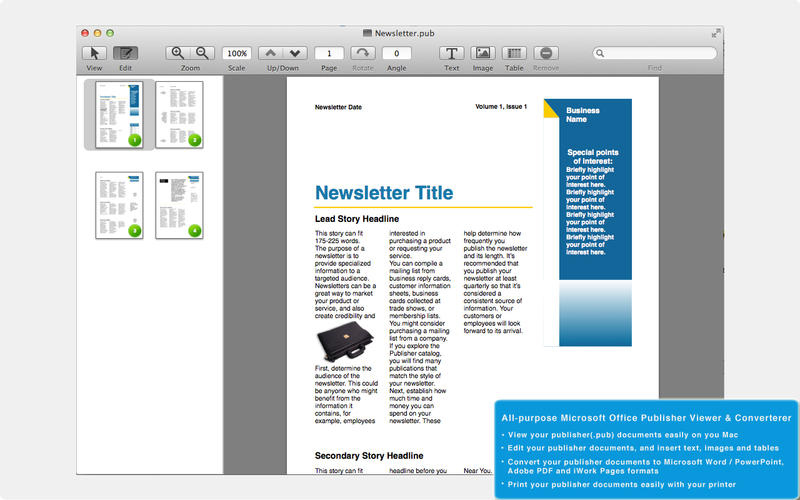Go to next page with Down arrow

295,53
